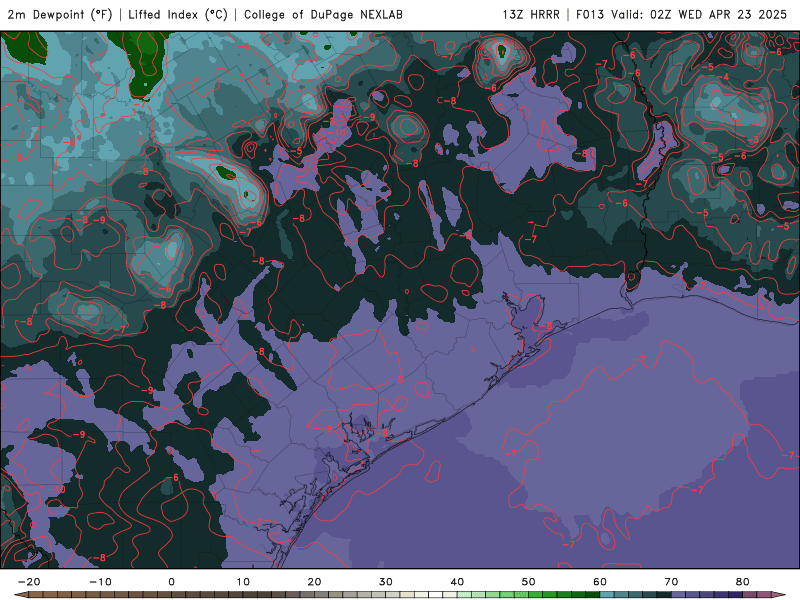Click the 0 tick label on the colorbar

coord(171,582)
